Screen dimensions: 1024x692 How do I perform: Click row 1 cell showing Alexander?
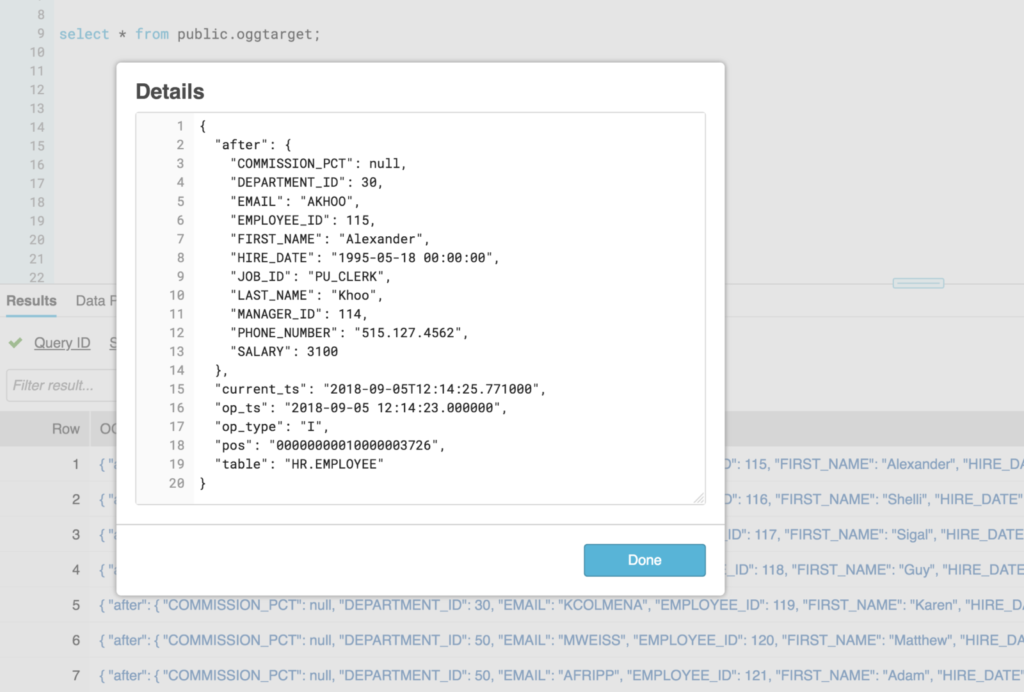pos(870,464)
